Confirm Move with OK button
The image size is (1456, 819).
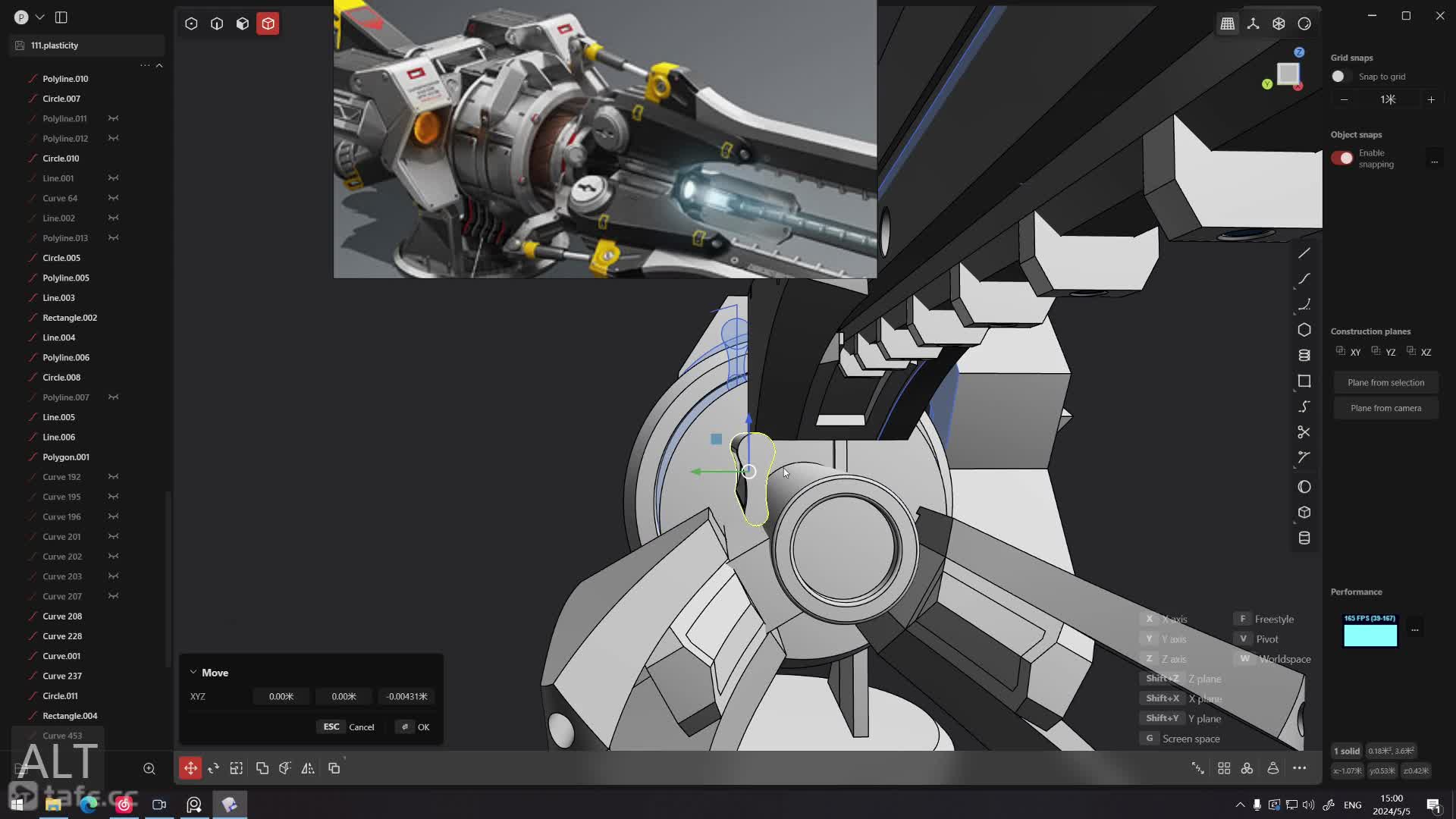(413, 726)
